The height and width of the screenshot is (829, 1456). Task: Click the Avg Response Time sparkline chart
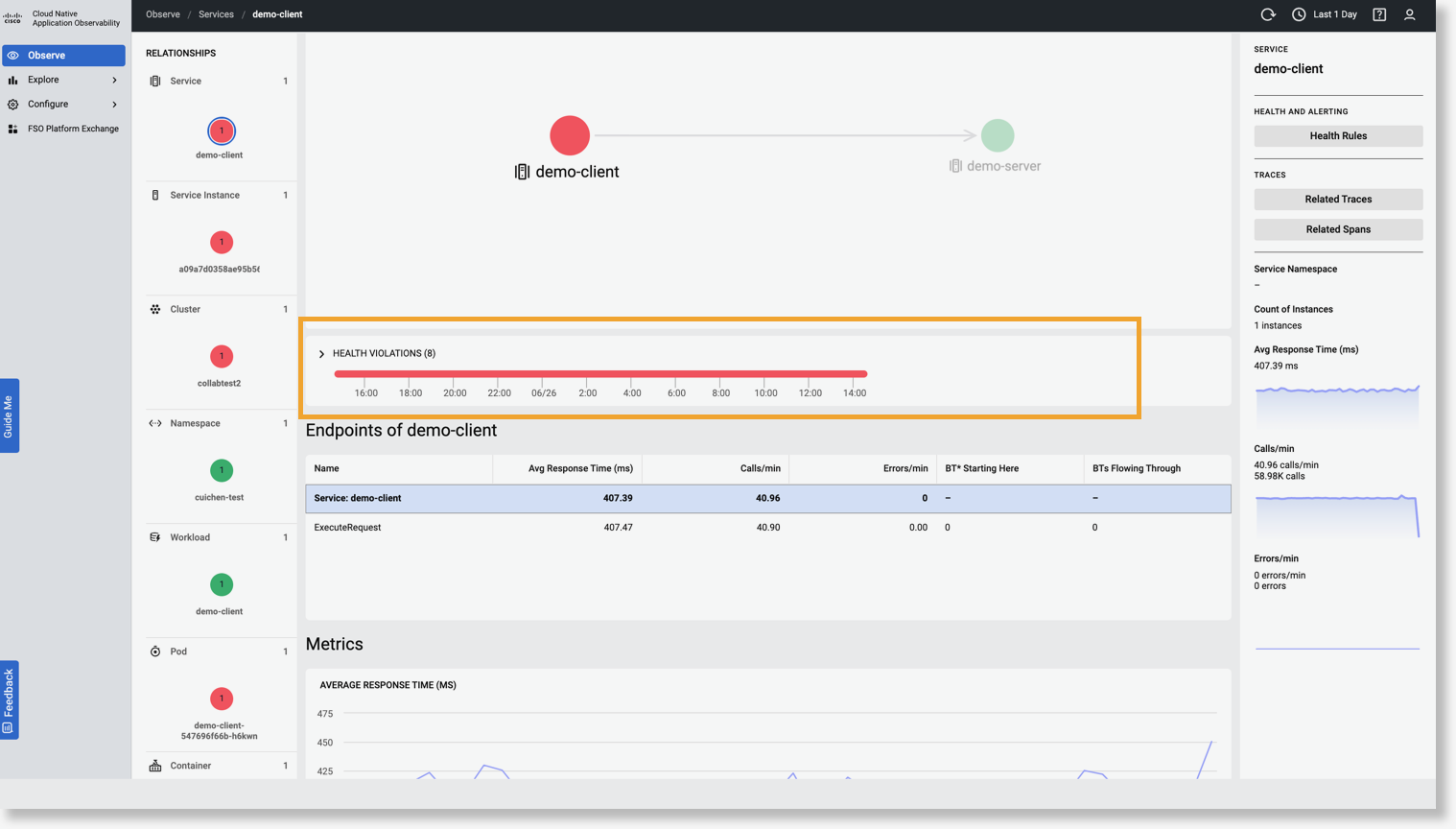[x=1337, y=405]
